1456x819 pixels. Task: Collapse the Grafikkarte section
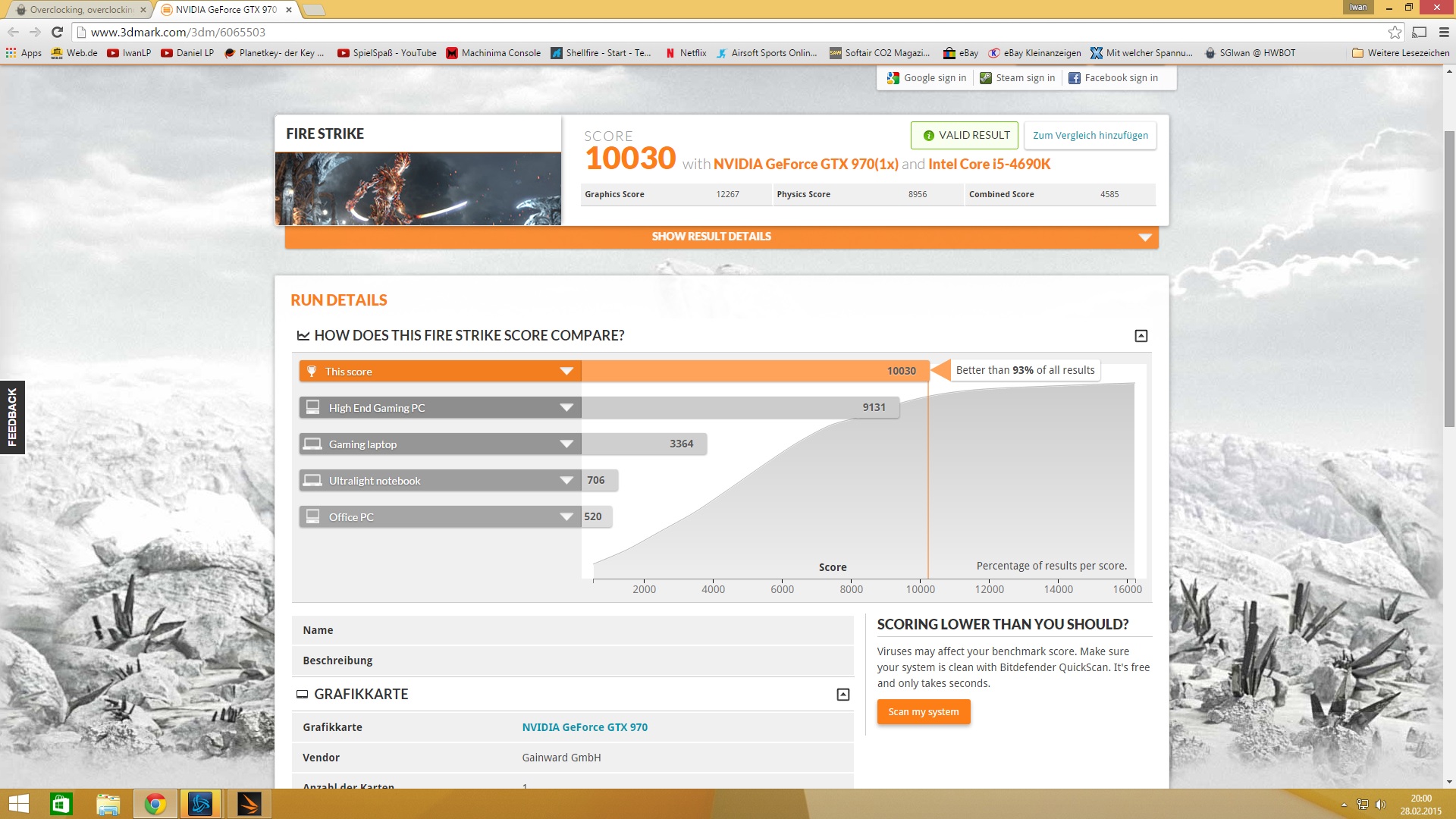843,695
